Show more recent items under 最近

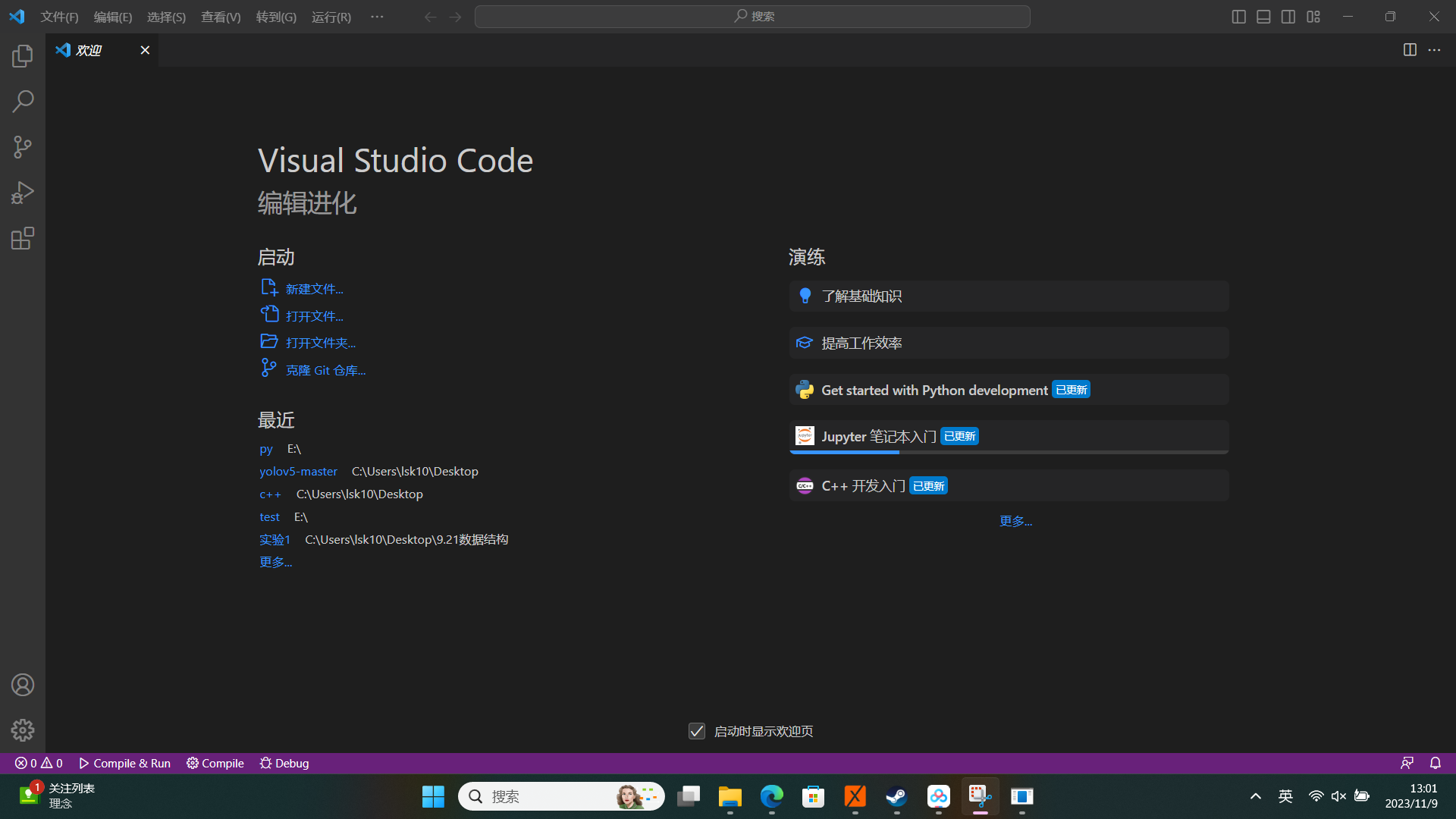point(275,562)
